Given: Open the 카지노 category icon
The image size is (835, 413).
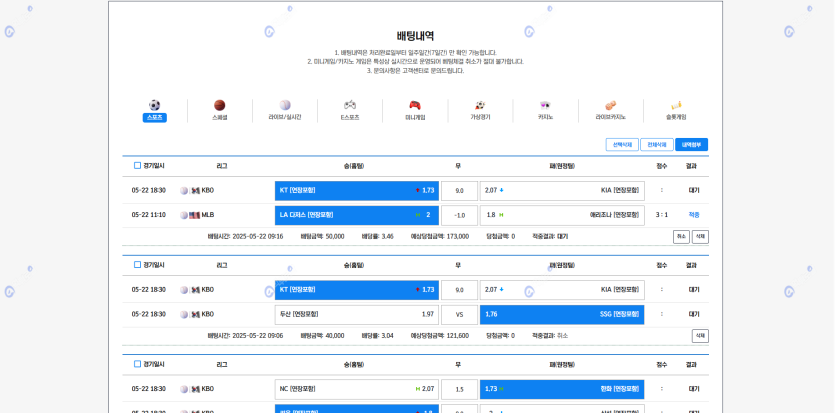Looking at the screenshot, I should (x=545, y=106).
